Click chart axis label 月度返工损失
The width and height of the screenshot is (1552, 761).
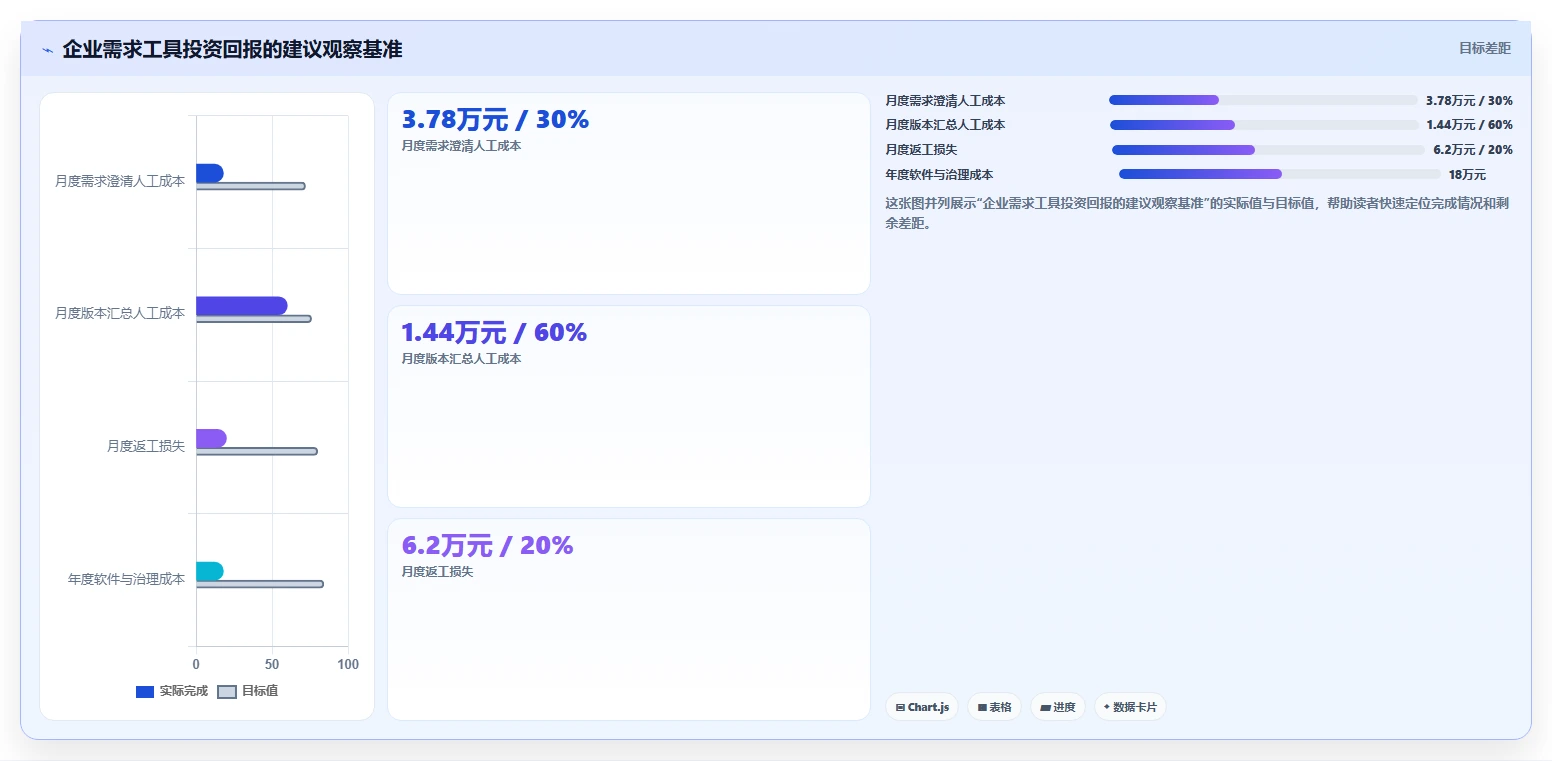(x=146, y=446)
